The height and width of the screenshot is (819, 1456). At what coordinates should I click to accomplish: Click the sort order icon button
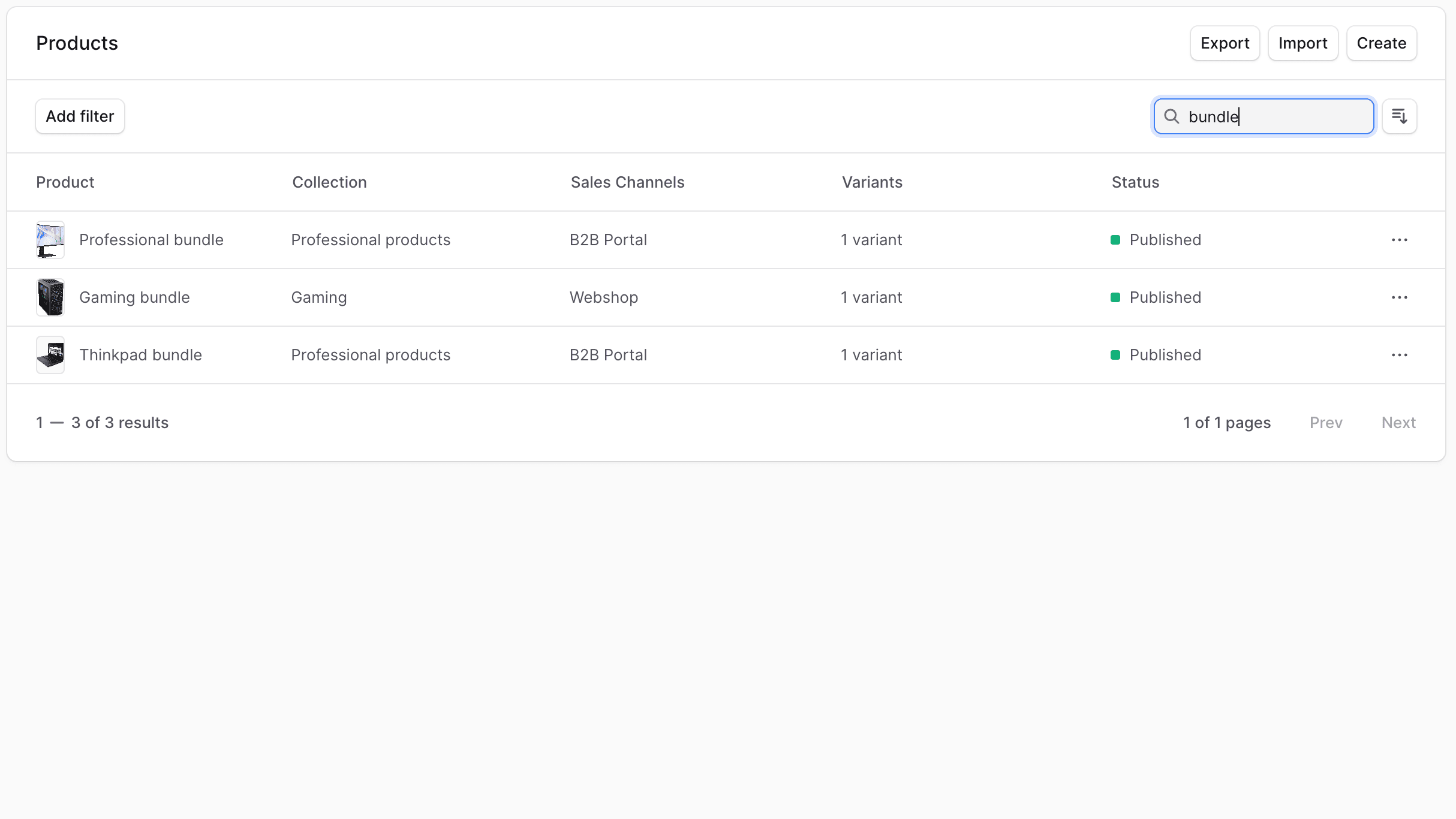pyautogui.click(x=1399, y=116)
